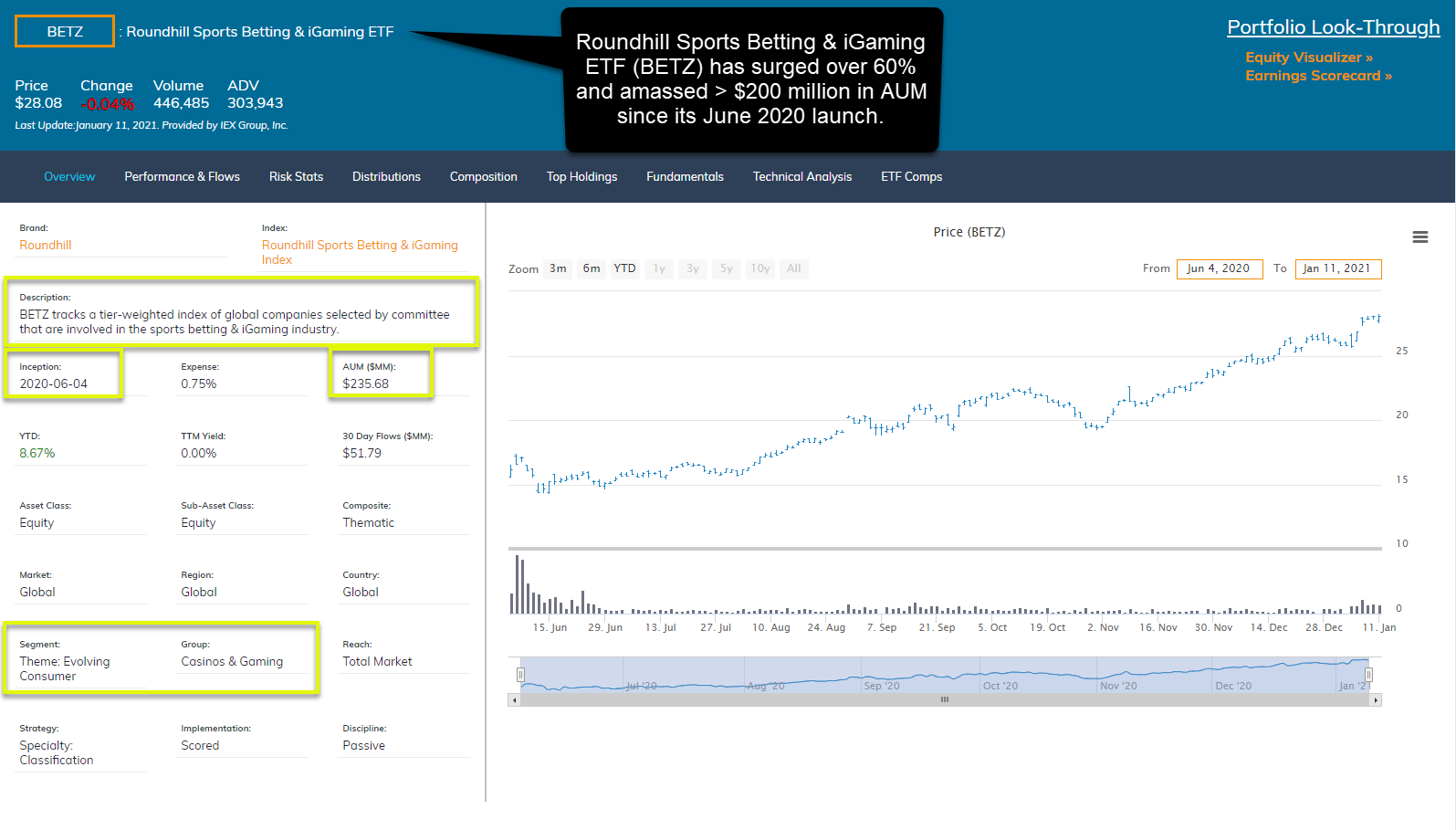The width and height of the screenshot is (1456, 830).
Task: Click the Composite value Thematic
Action: click(369, 523)
